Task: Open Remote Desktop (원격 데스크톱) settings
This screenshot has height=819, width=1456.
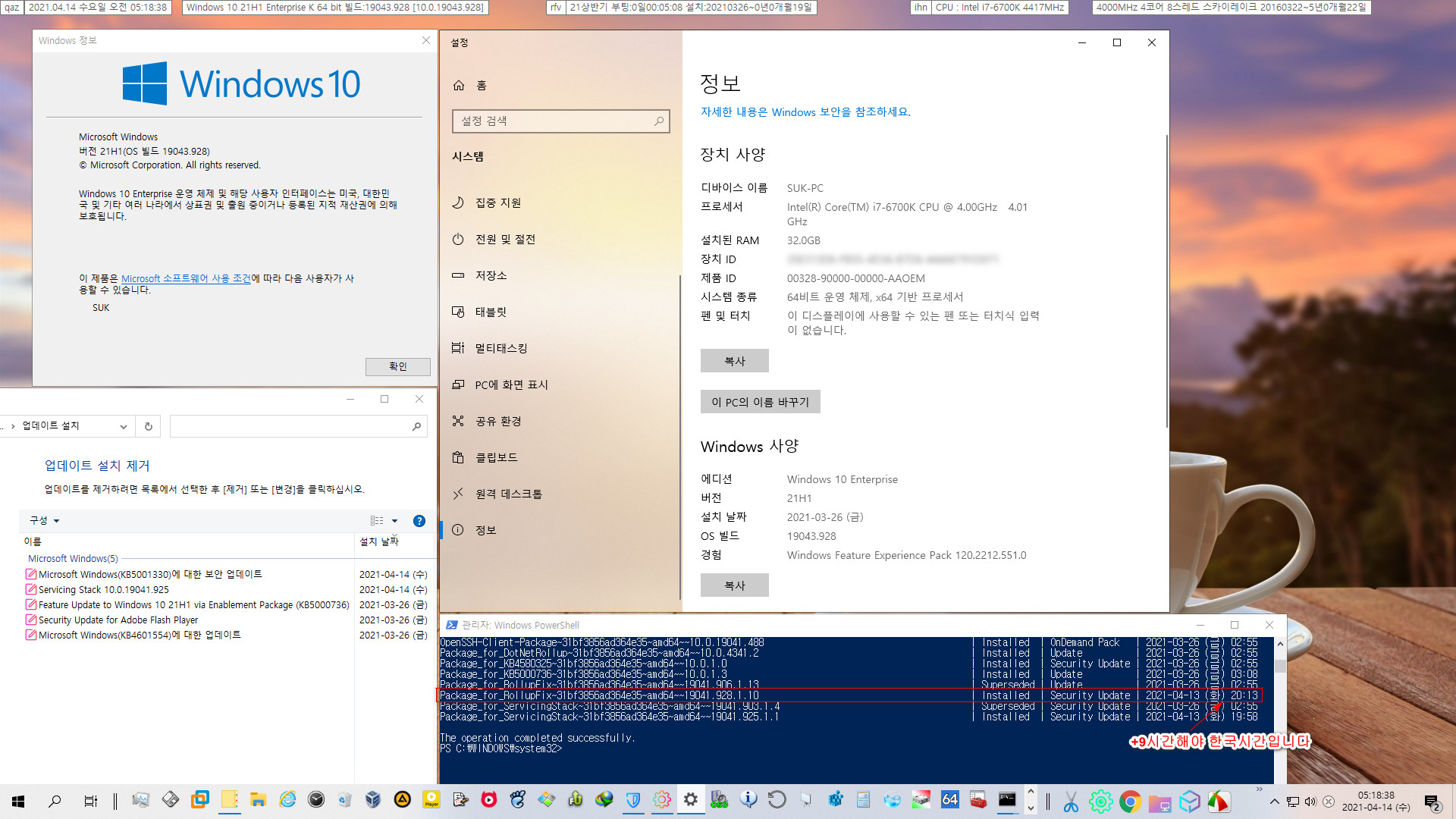Action: [497, 494]
